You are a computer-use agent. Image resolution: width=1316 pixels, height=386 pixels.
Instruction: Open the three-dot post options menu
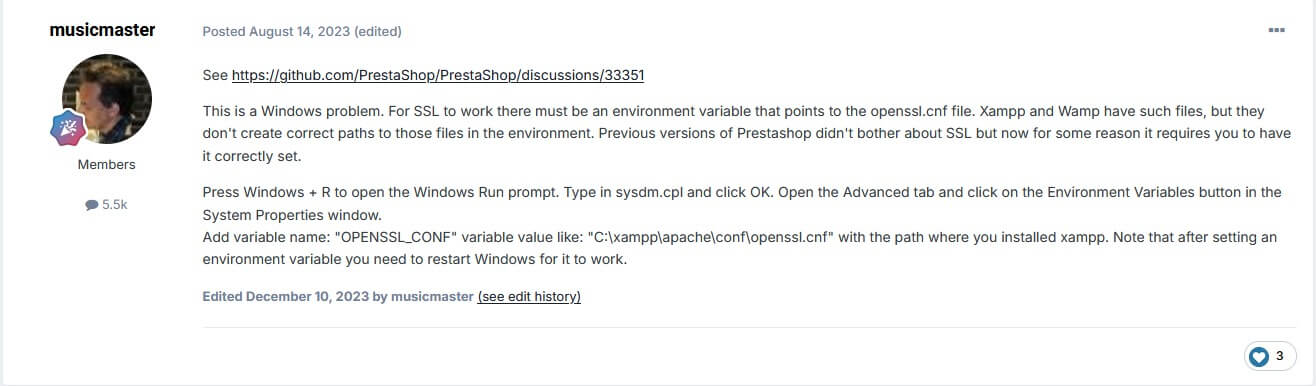1276,31
